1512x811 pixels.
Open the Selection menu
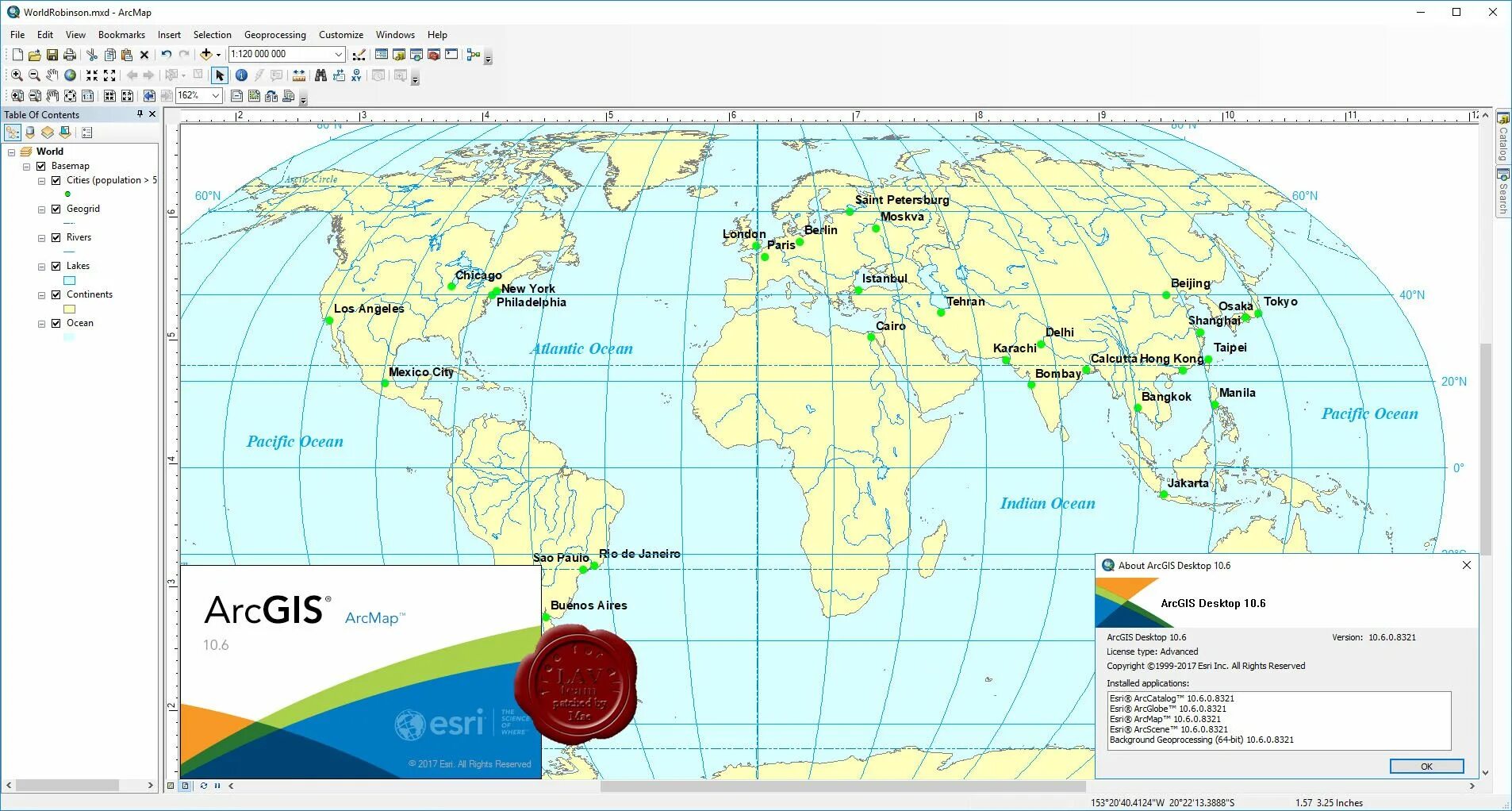pyautogui.click(x=213, y=35)
